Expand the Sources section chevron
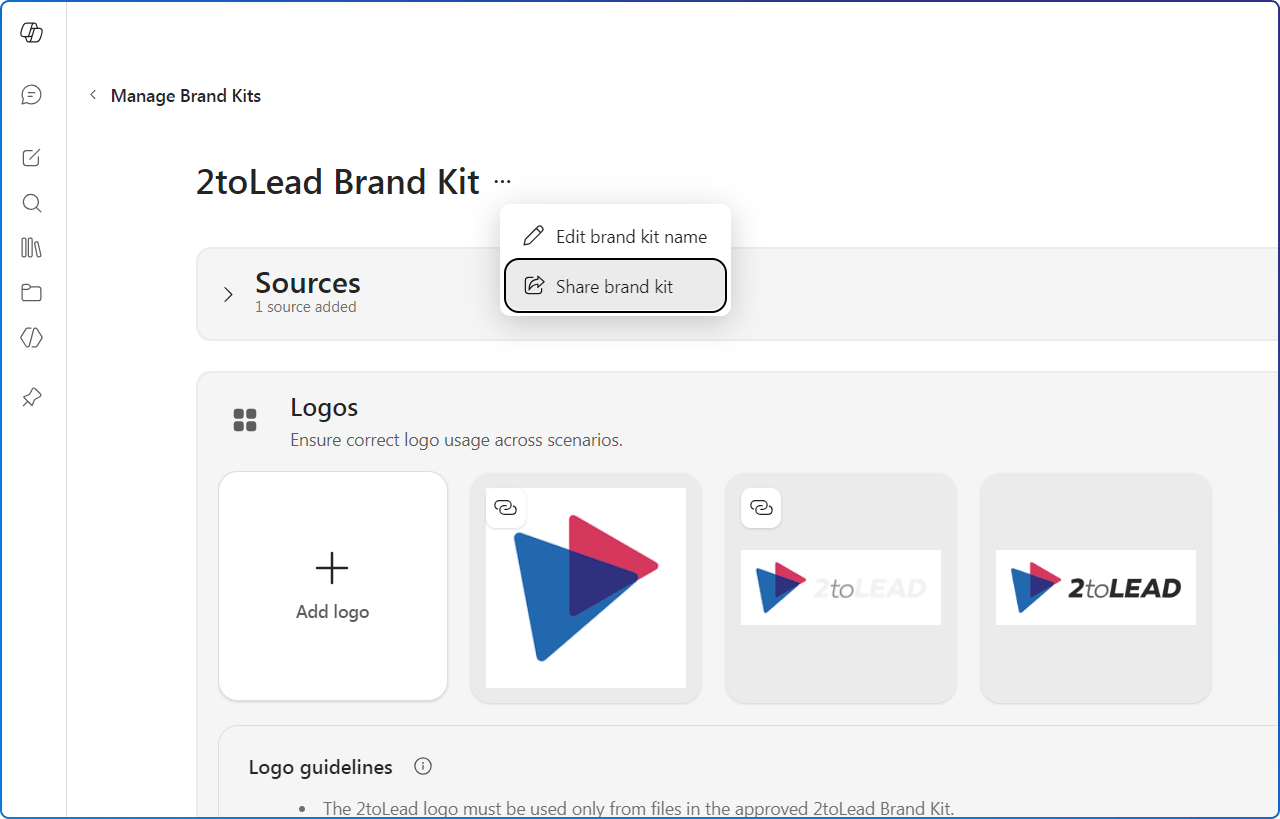The image size is (1280, 819). pos(228,294)
